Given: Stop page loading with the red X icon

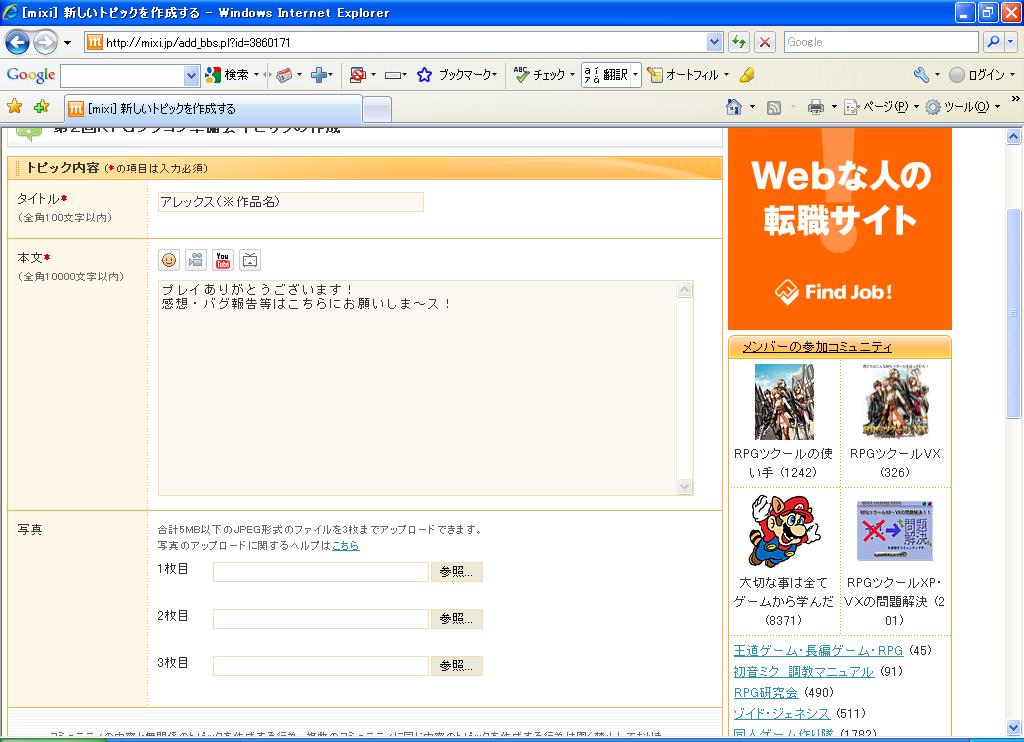Looking at the screenshot, I should coord(765,42).
